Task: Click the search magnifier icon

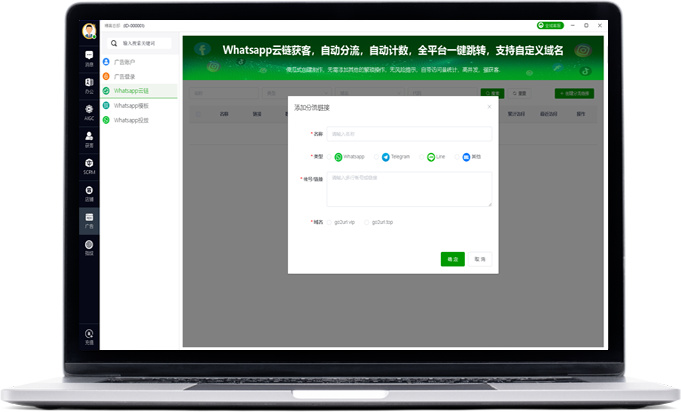Action: (114, 43)
